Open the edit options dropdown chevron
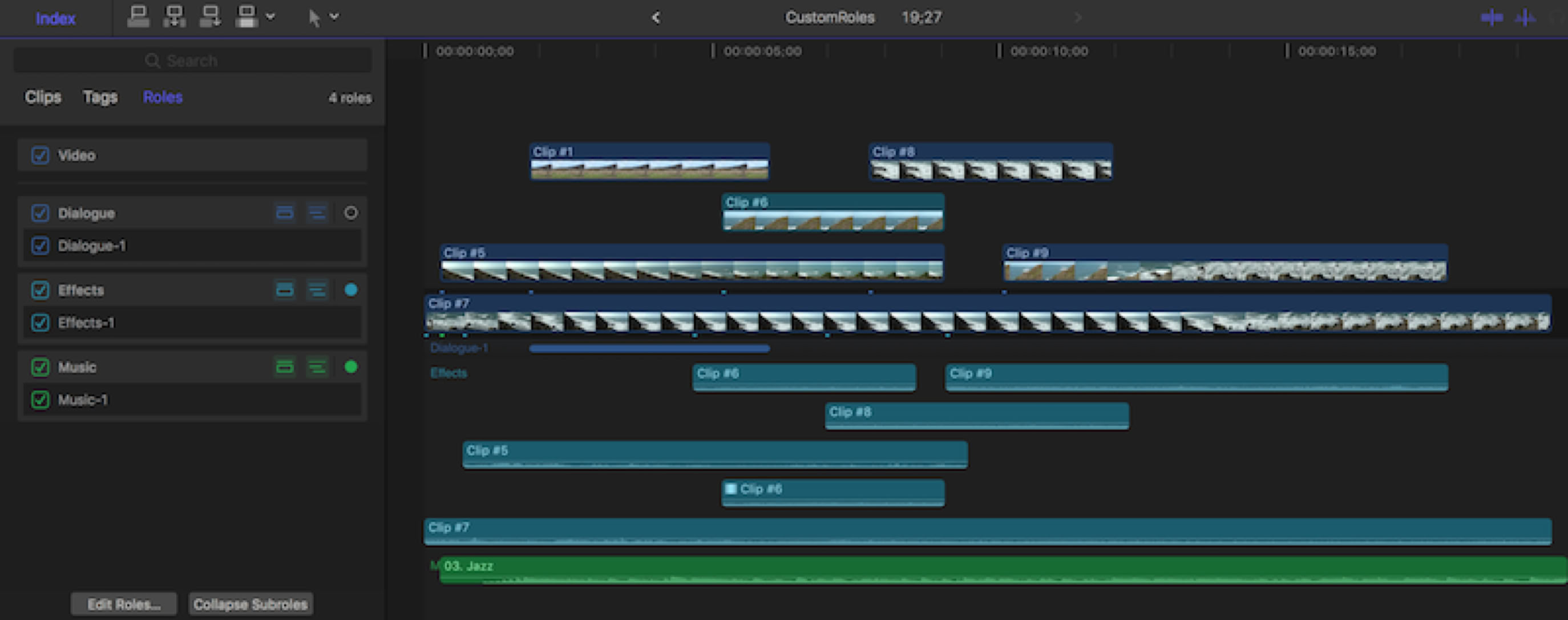The image size is (1568, 620). pos(271,17)
